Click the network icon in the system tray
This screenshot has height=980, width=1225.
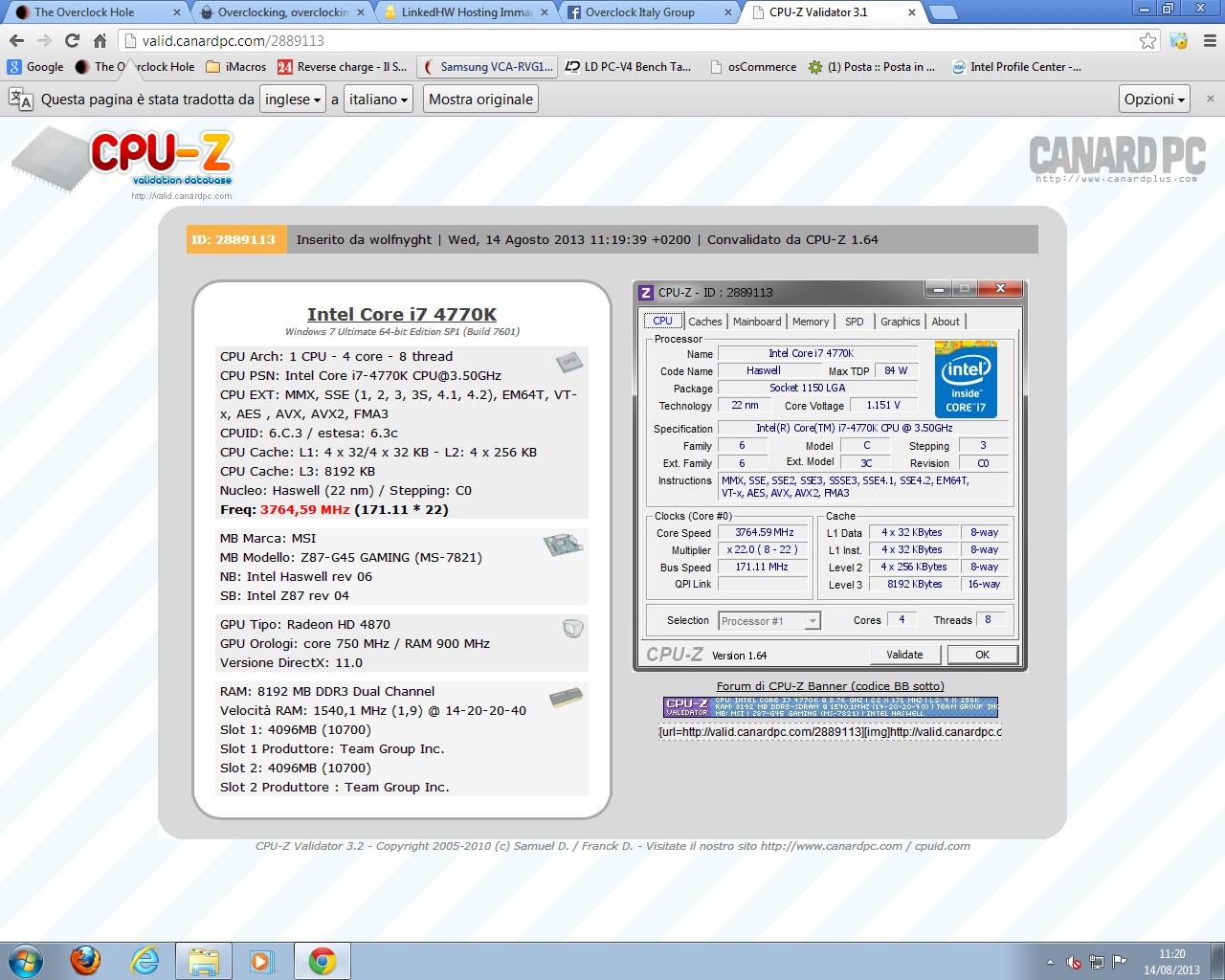coord(1096,962)
